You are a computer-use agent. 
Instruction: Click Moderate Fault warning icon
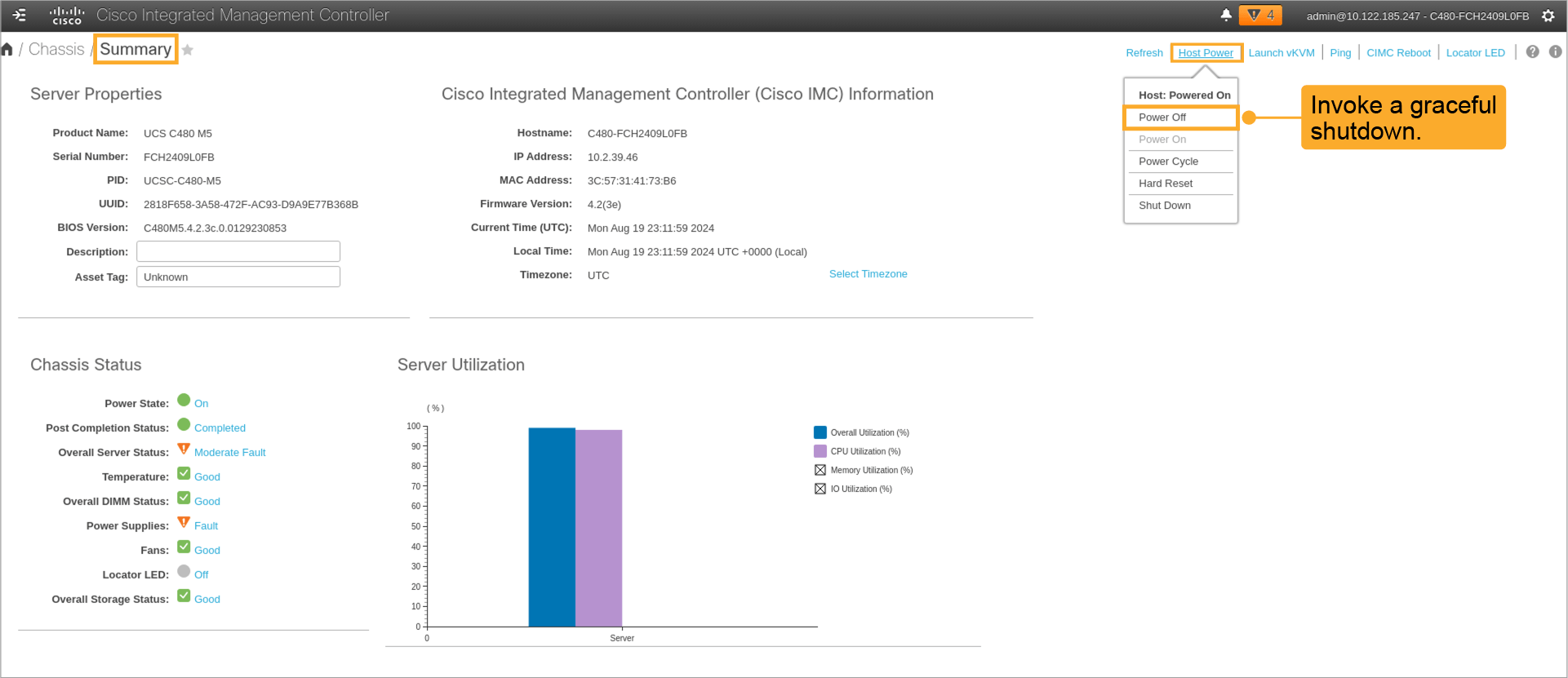[x=184, y=450]
